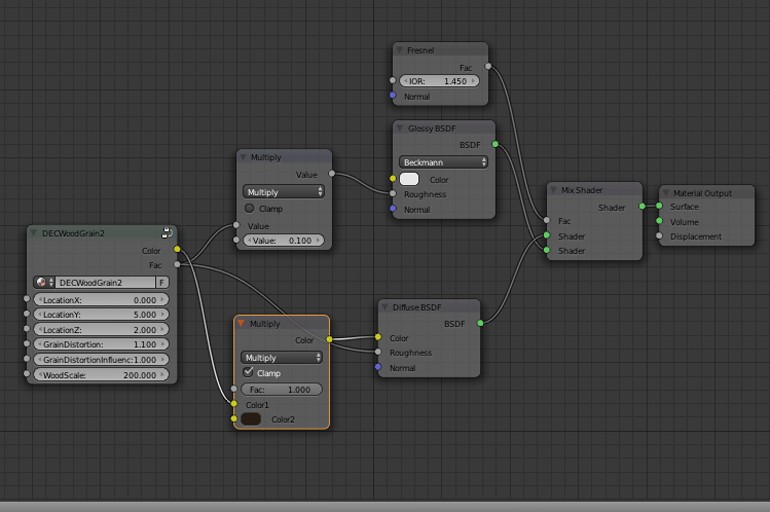This screenshot has height=512, width=770.
Task: Click the Color1 input socket
Action: (234, 404)
